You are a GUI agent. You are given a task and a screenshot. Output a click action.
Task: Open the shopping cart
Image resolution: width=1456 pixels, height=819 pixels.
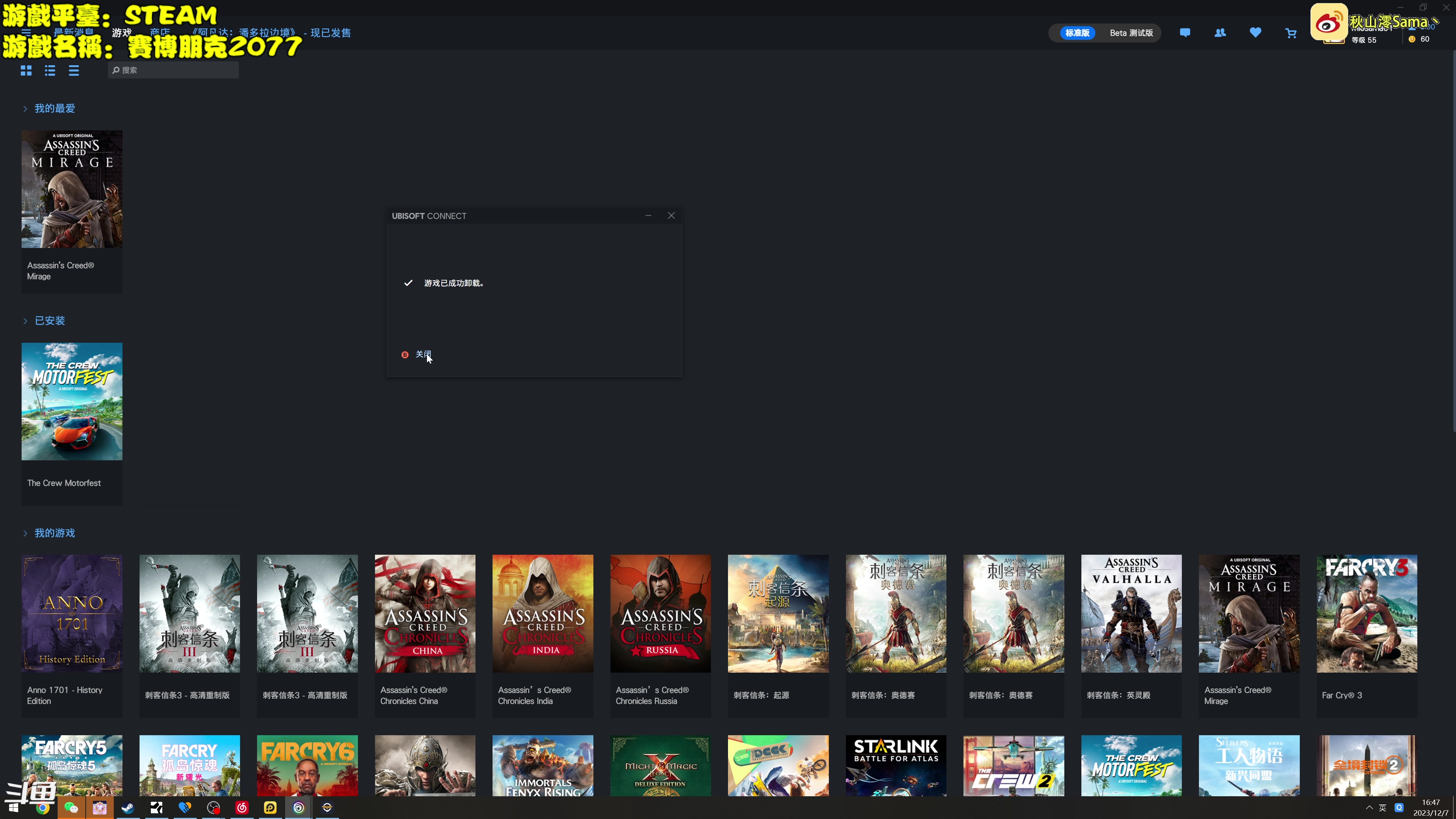tap(1290, 33)
